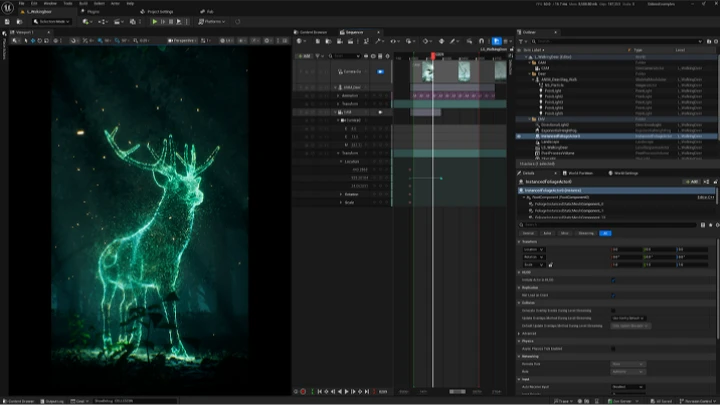Open the Tools menu
720x405 pixels.
pos(68,3)
